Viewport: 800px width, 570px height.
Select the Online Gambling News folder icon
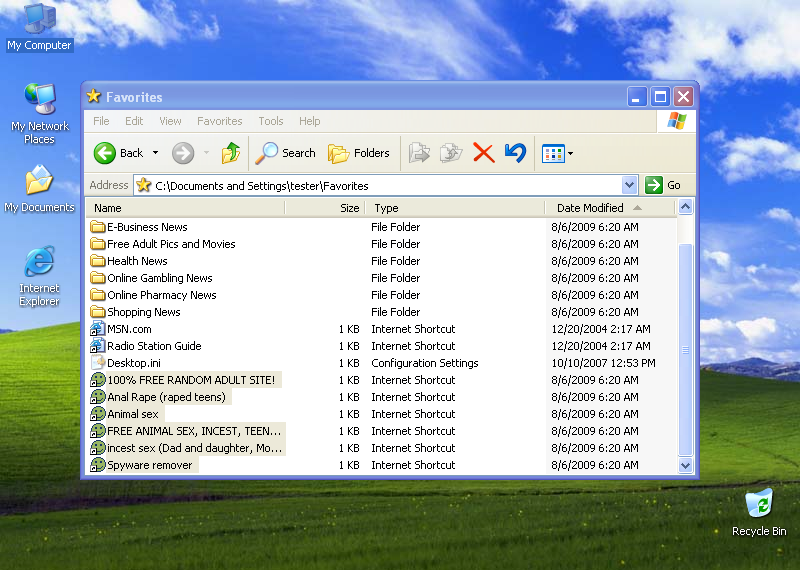point(97,278)
